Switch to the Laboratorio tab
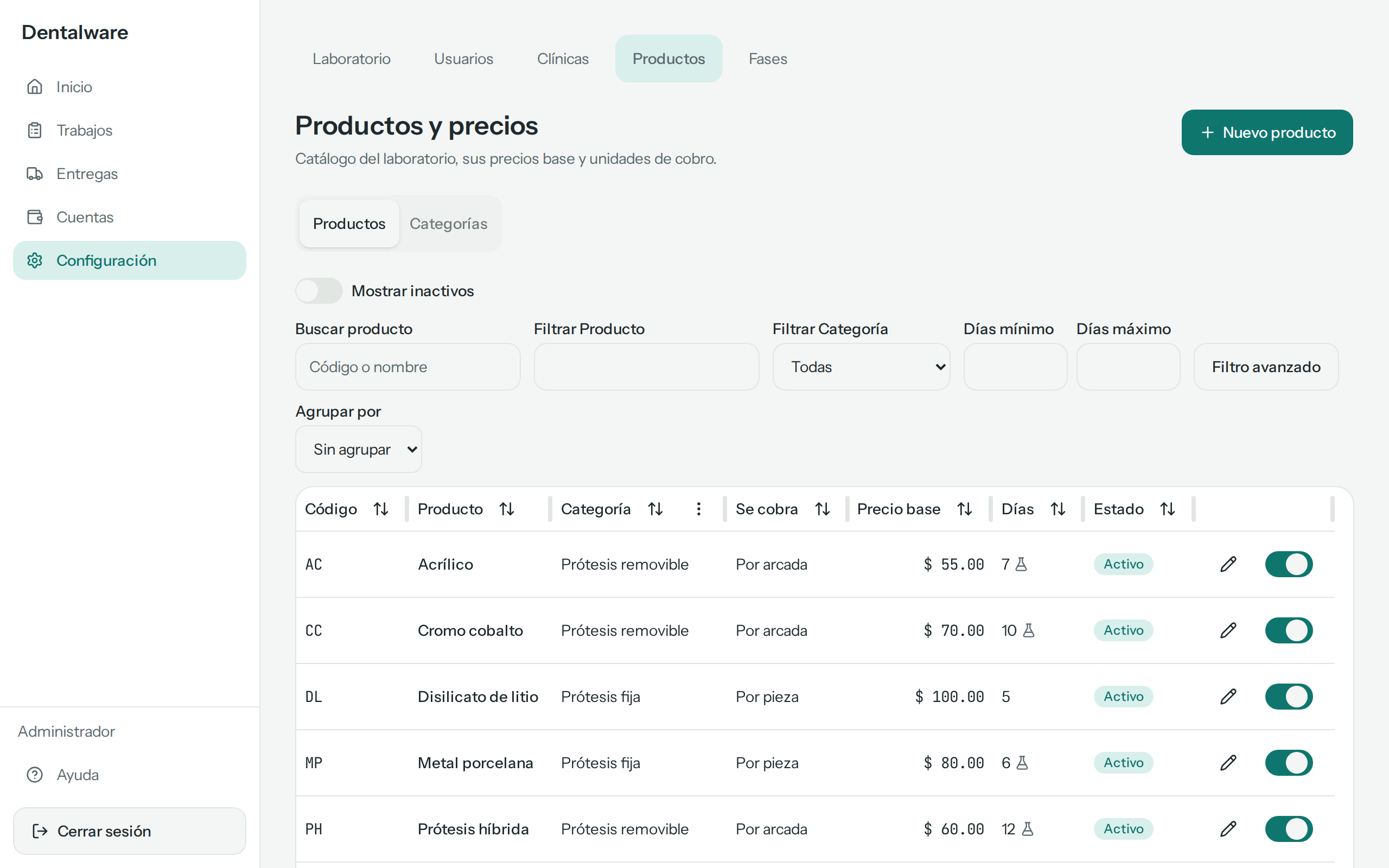This screenshot has height=868, width=1389. (351, 59)
